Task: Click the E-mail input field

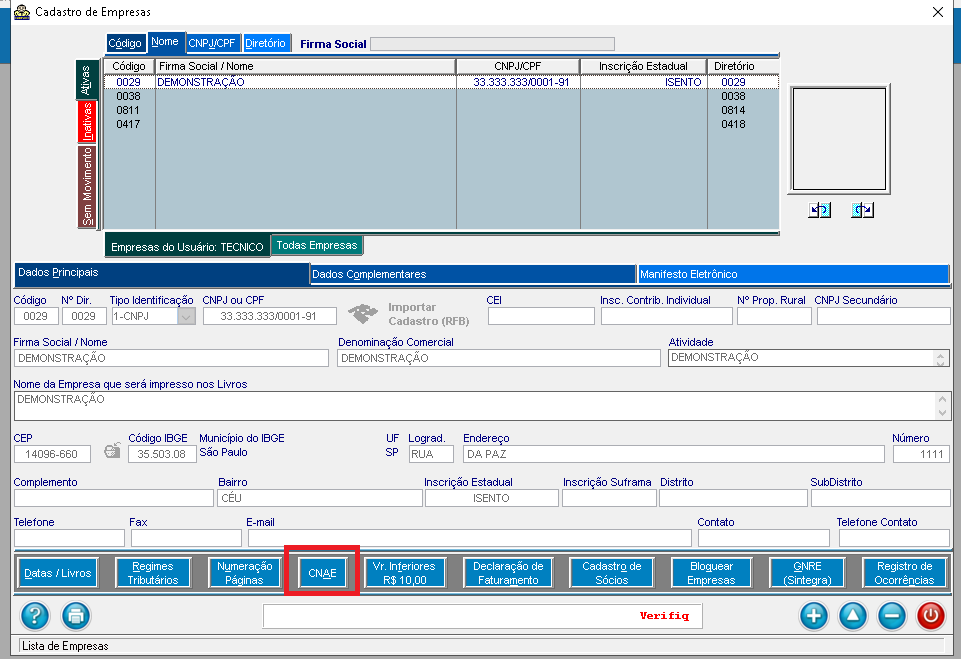Action: point(469,538)
